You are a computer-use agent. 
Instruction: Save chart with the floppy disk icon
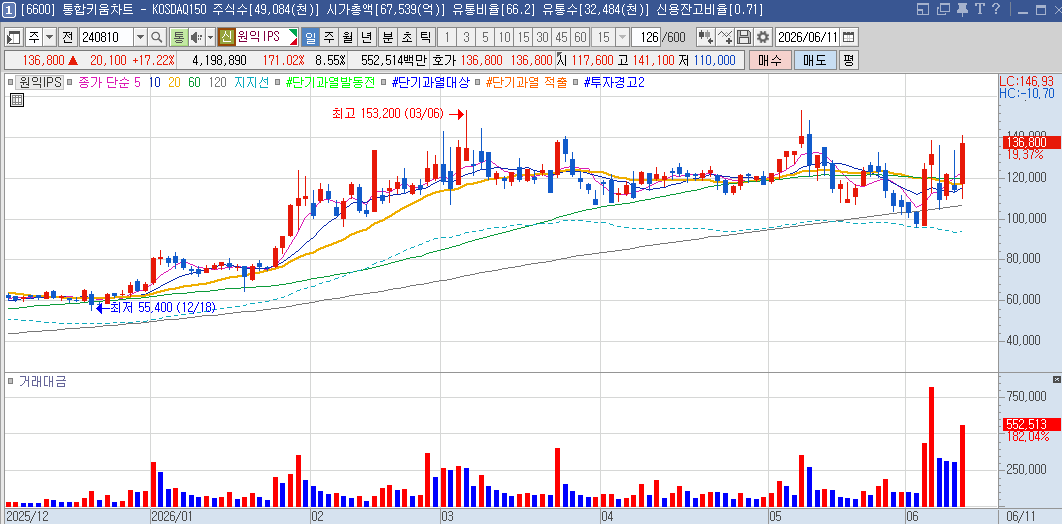pos(744,37)
